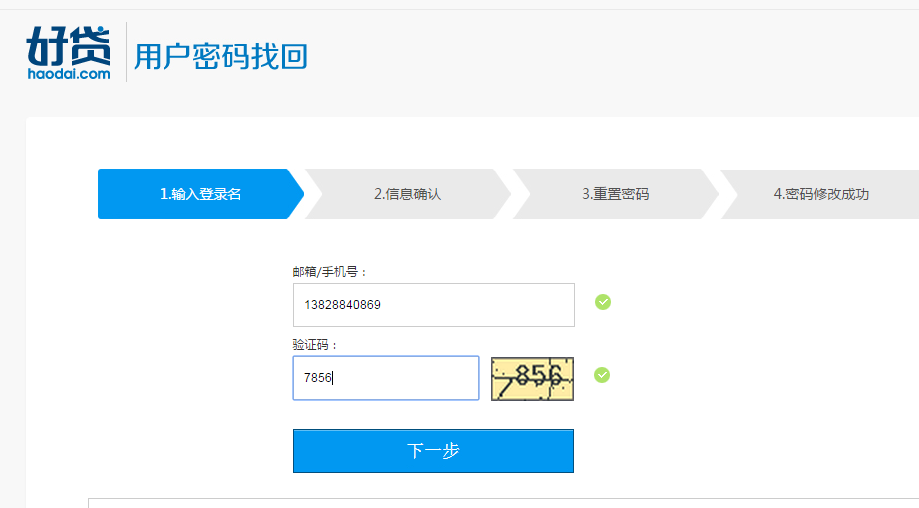Viewport: 919px width, 508px height.
Task: Focus the verification code input showing 7856
Action: tap(386, 378)
